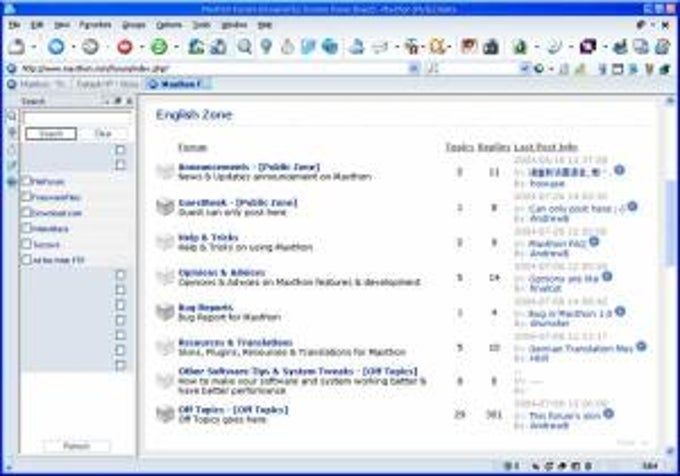
Task: Open dropdown arrow beside Refresh button
Action: [176, 47]
